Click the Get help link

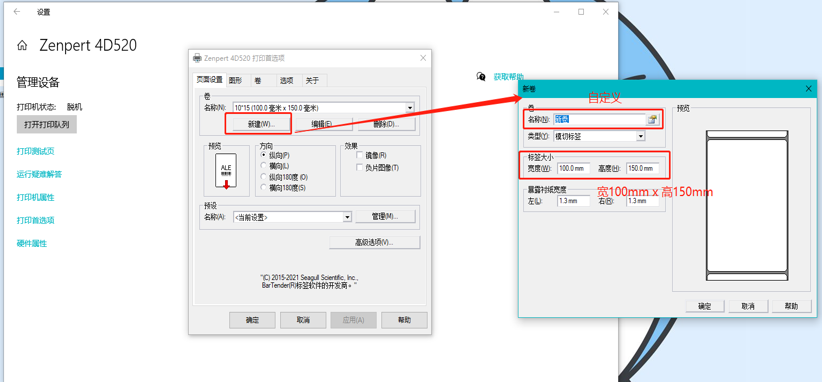pos(509,77)
